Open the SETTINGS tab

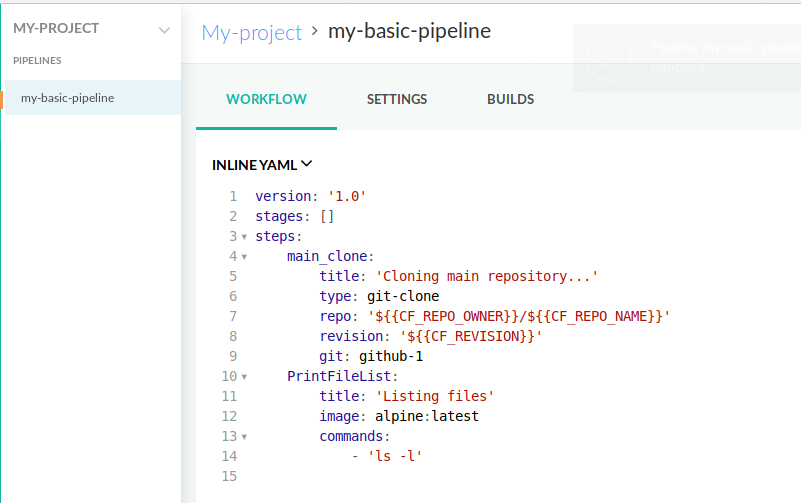pos(397,99)
